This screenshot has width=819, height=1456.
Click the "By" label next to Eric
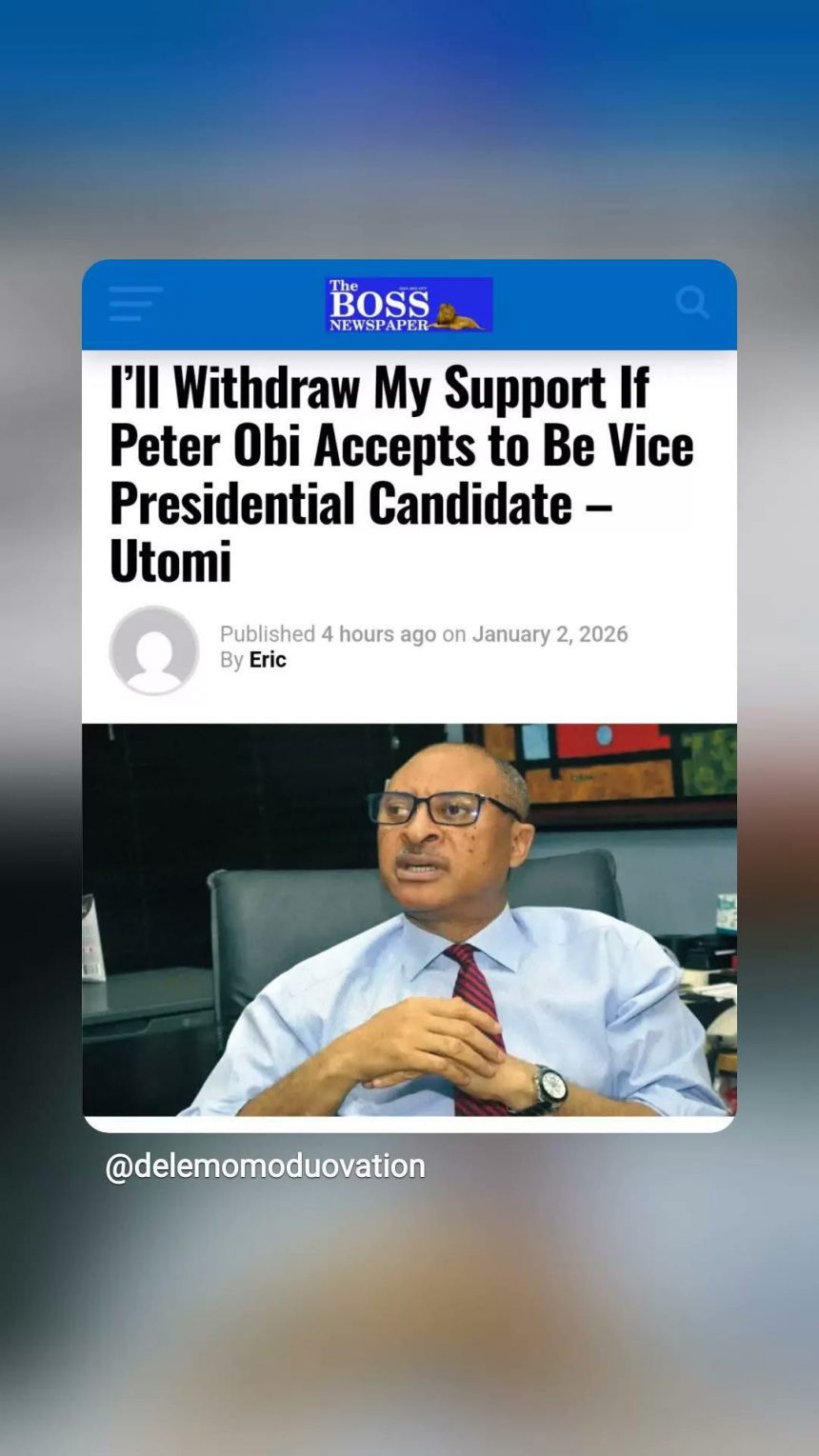coord(232,660)
